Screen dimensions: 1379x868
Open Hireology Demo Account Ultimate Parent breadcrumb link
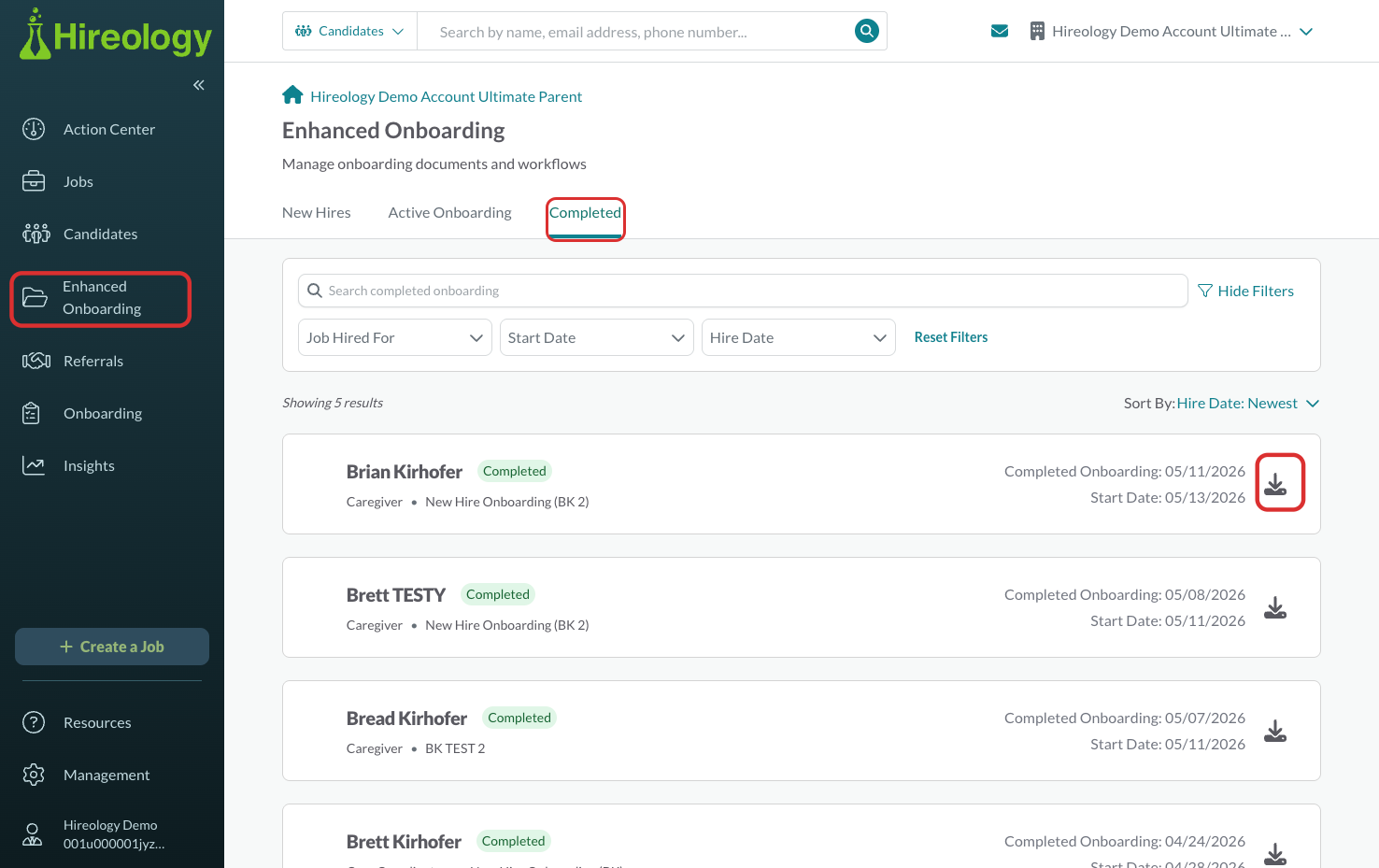coord(446,96)
